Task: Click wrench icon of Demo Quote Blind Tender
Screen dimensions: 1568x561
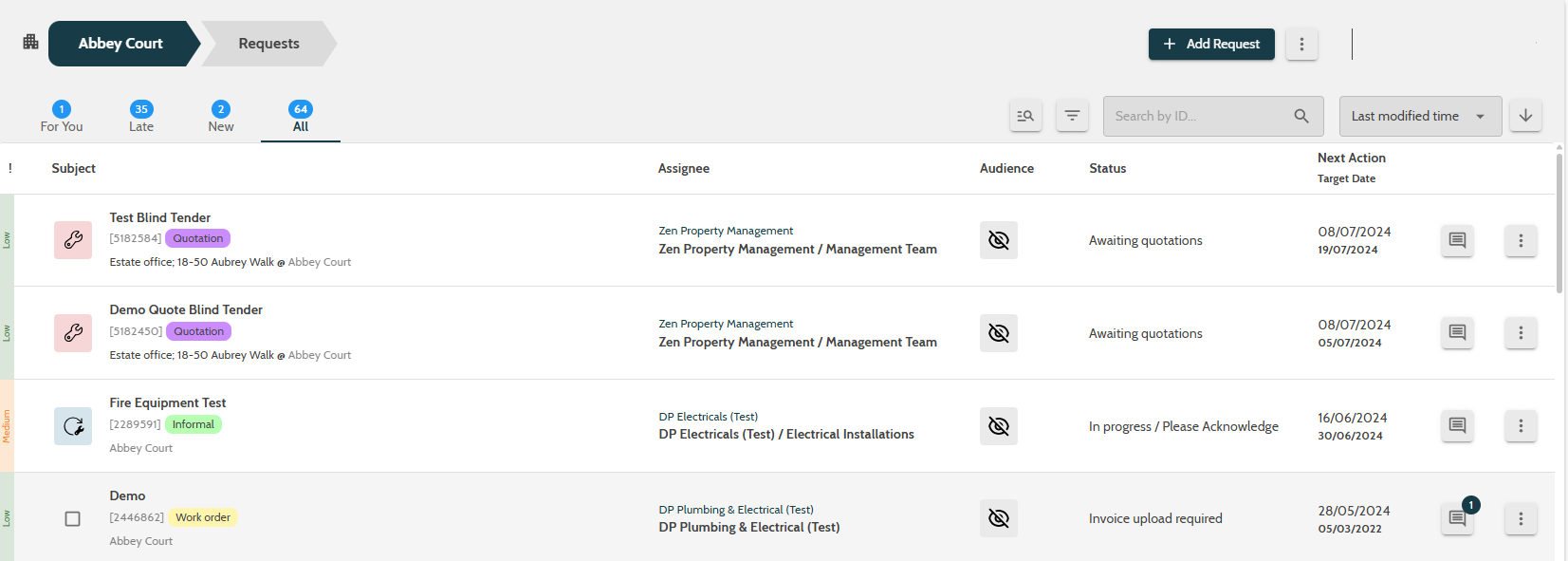Action: click(x=73, y=333)
